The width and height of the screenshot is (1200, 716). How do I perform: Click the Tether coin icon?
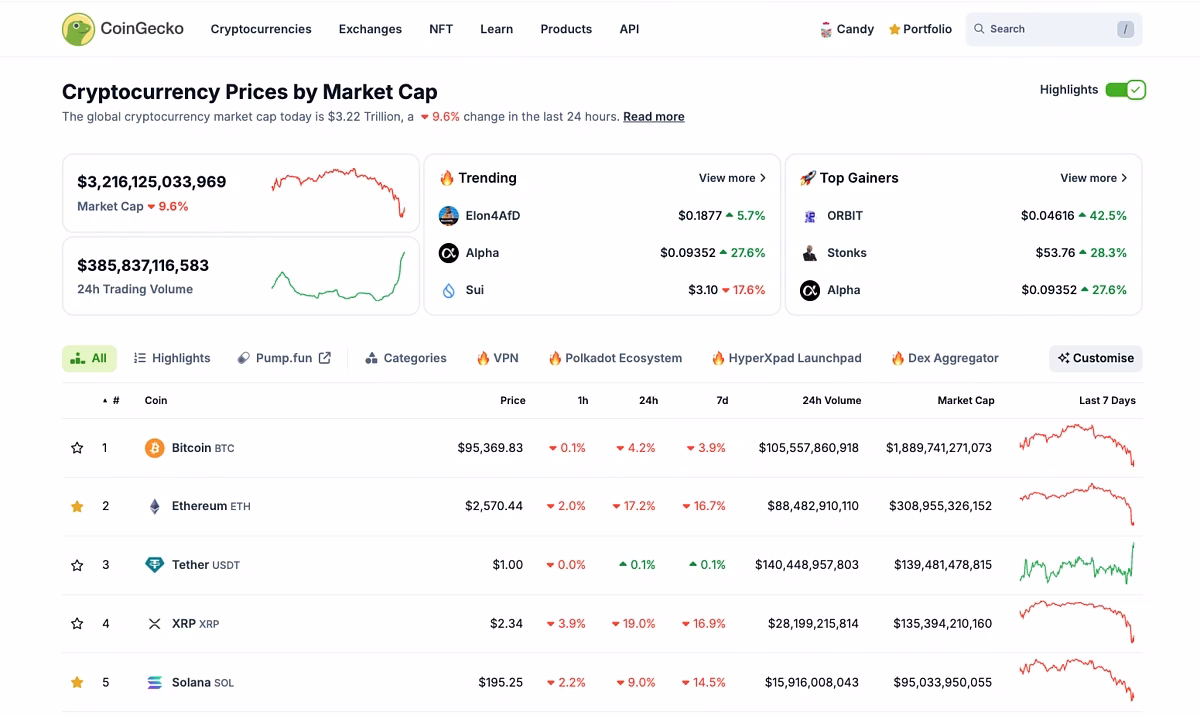click(x=154, y=565)
